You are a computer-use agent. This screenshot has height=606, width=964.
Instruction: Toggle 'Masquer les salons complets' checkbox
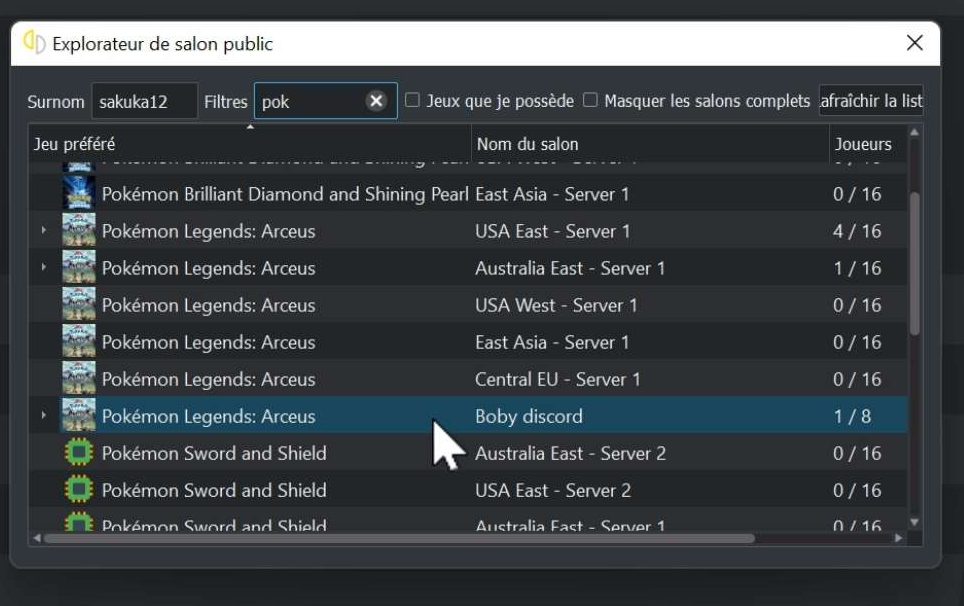coord(590,101)
